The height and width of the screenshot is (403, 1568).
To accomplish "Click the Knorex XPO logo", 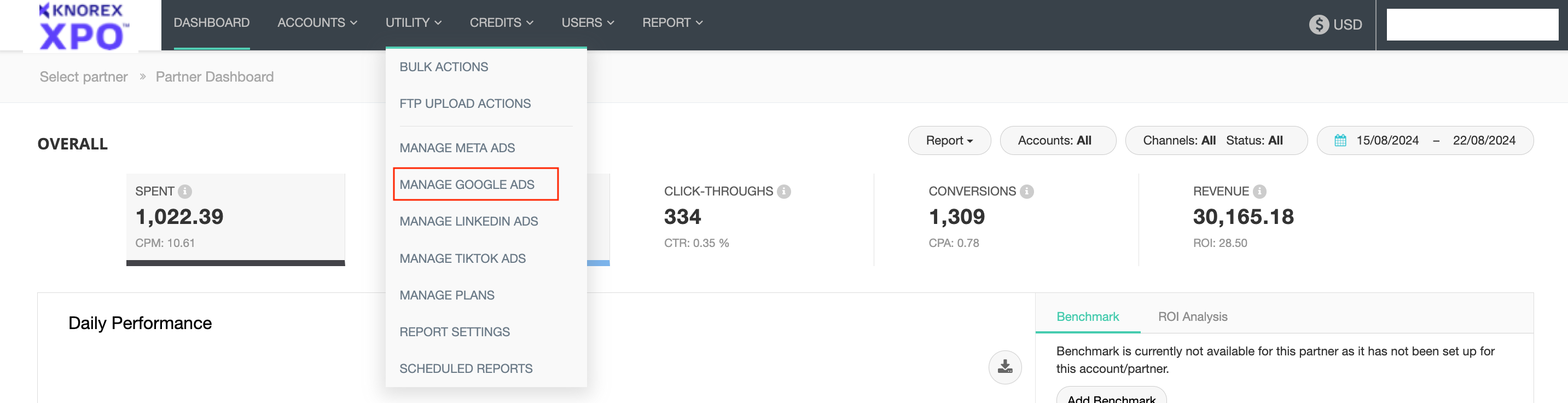I will (81, 27).
